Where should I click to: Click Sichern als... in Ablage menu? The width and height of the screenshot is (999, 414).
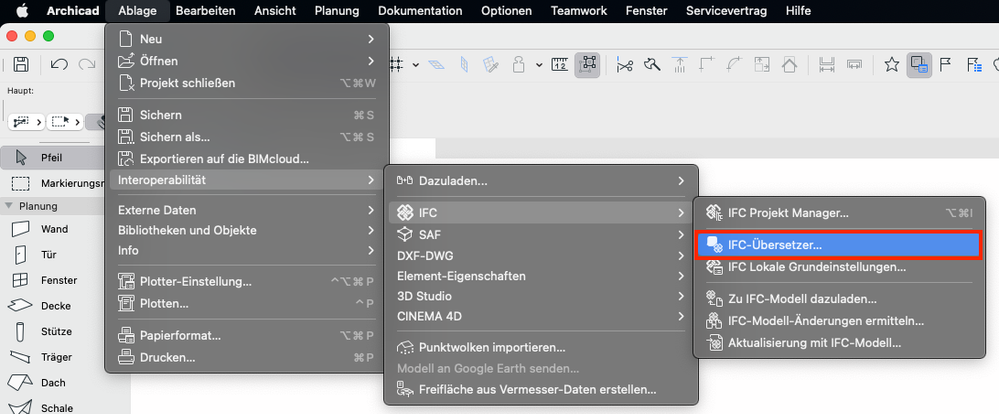coord(174,136)
